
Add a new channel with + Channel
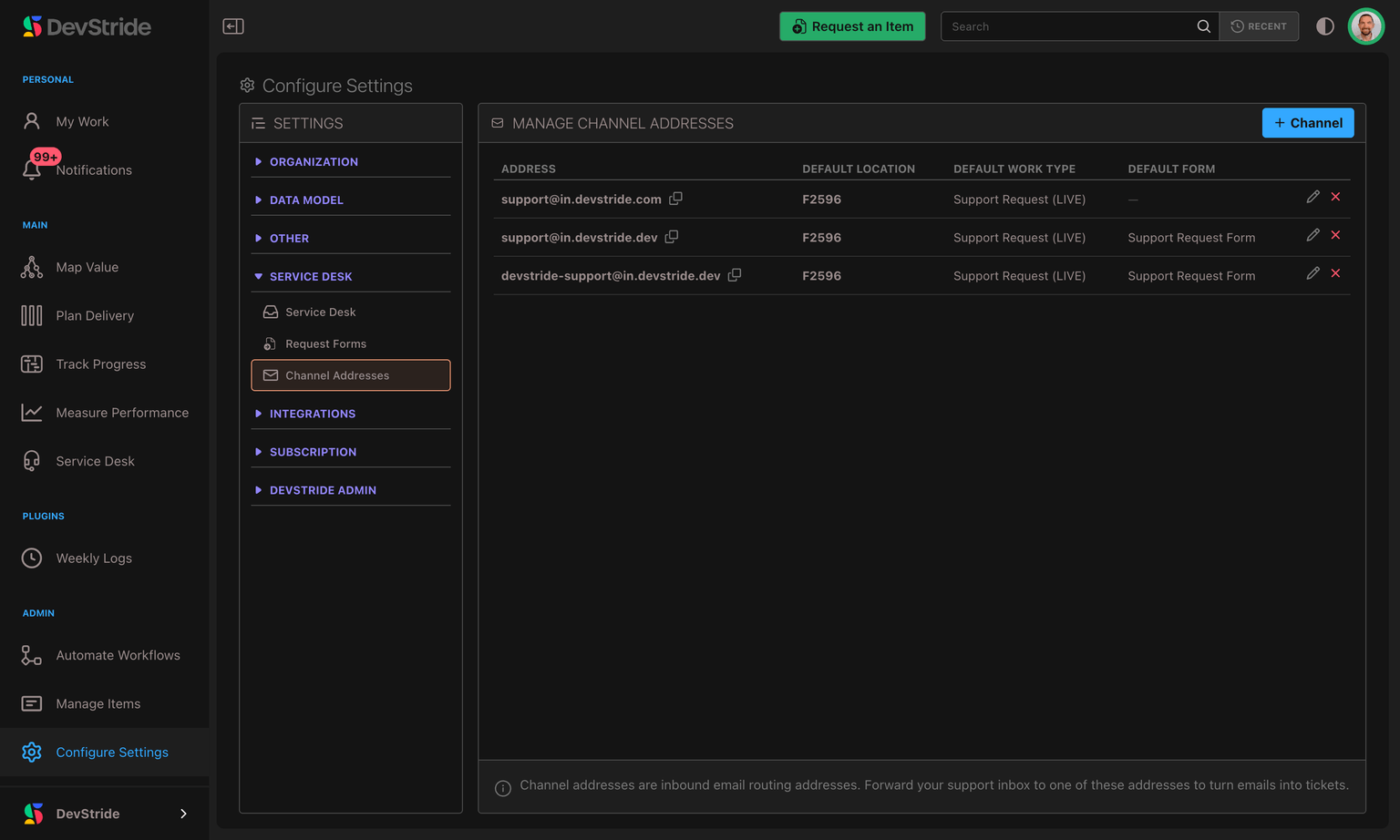pos(1307,123)
